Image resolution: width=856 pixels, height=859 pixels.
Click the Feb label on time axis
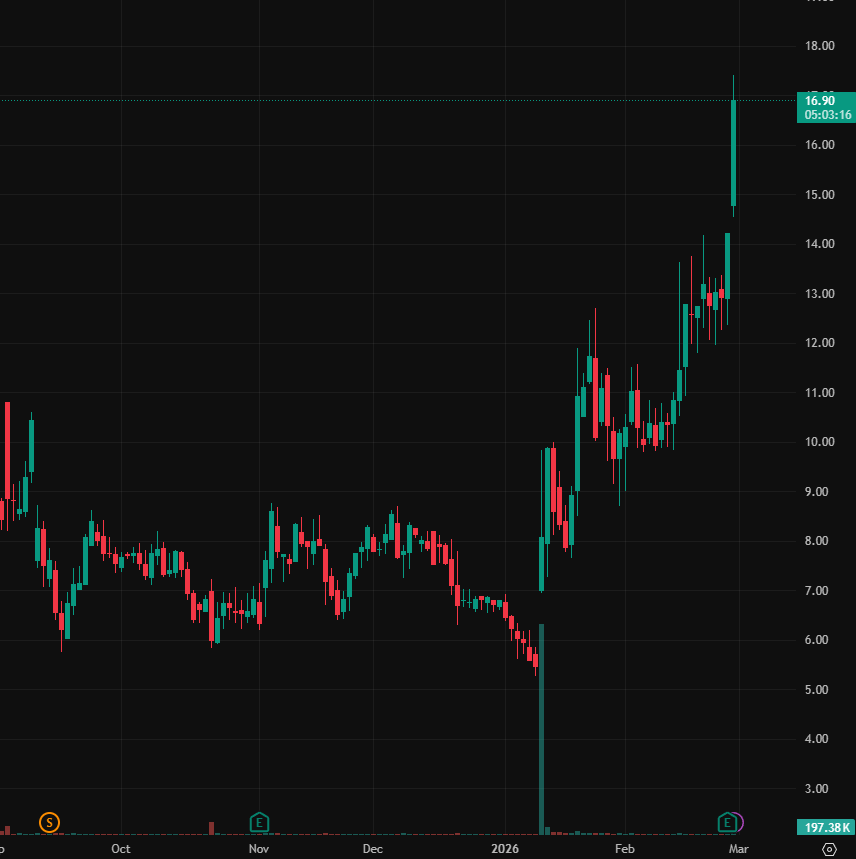pyautogui.click(x=624, y=849)
